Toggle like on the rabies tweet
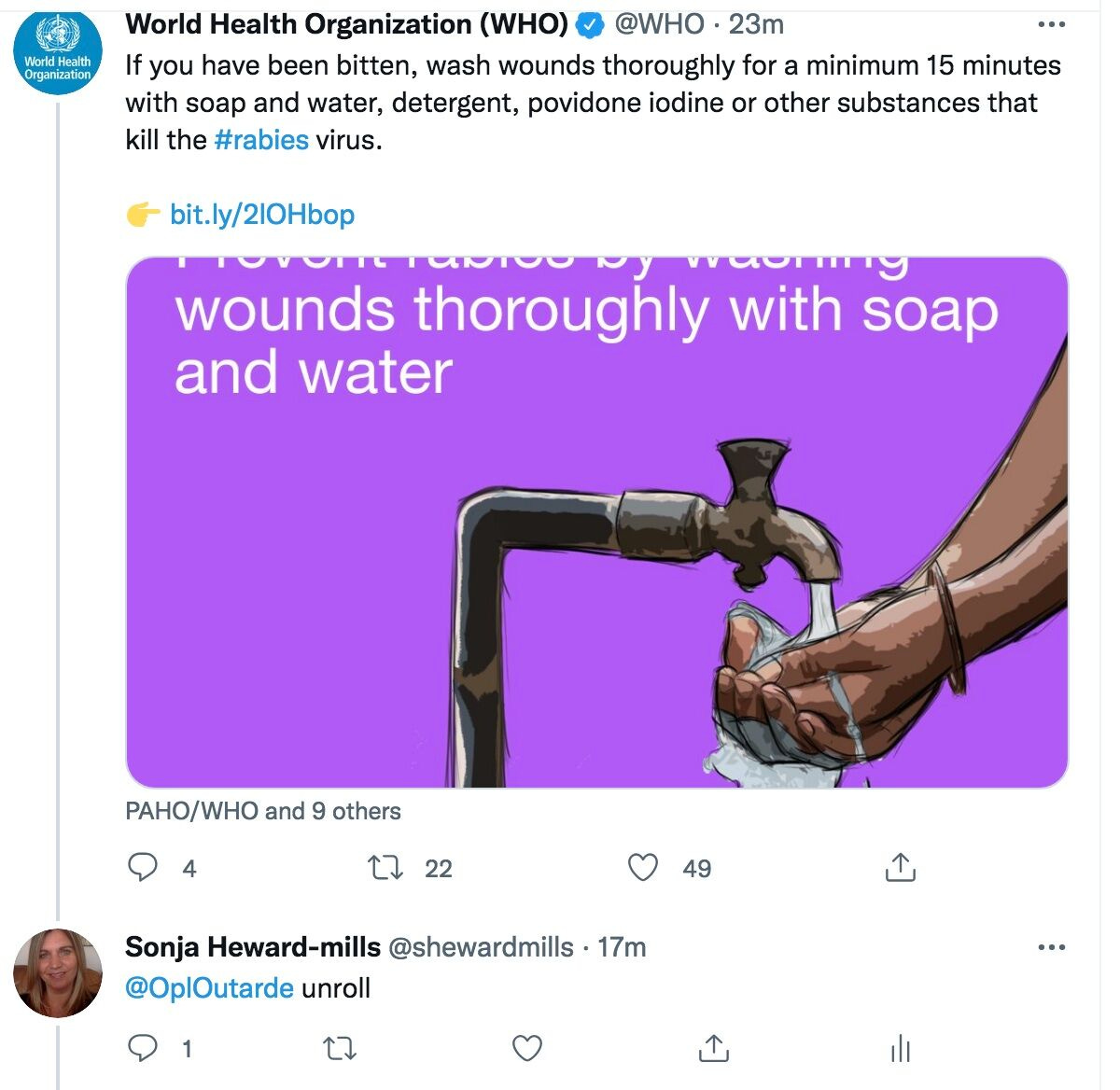The image size is (1120, 1090). 643,868
